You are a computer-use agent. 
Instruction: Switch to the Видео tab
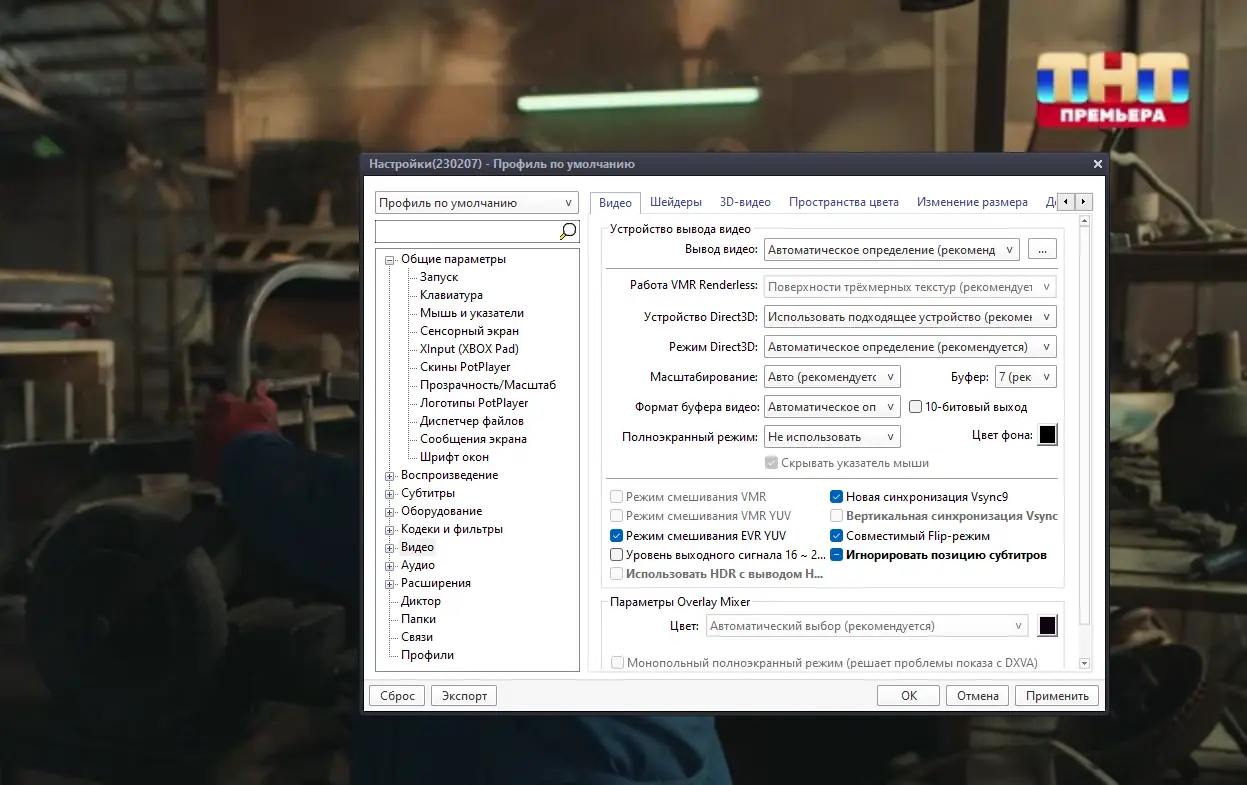[615, 202]
